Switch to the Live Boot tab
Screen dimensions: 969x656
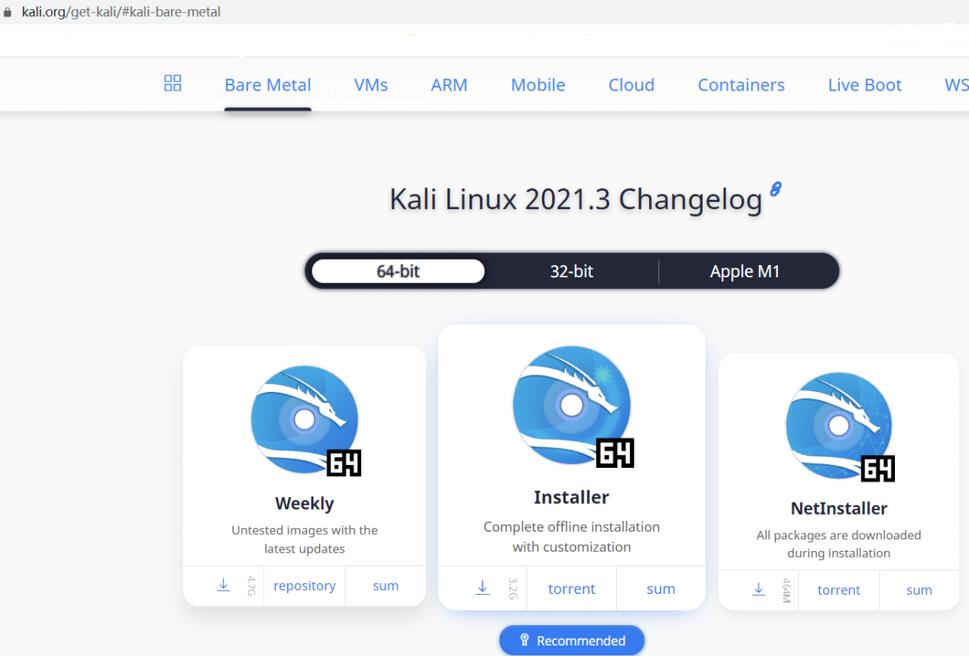coord(864,85)
